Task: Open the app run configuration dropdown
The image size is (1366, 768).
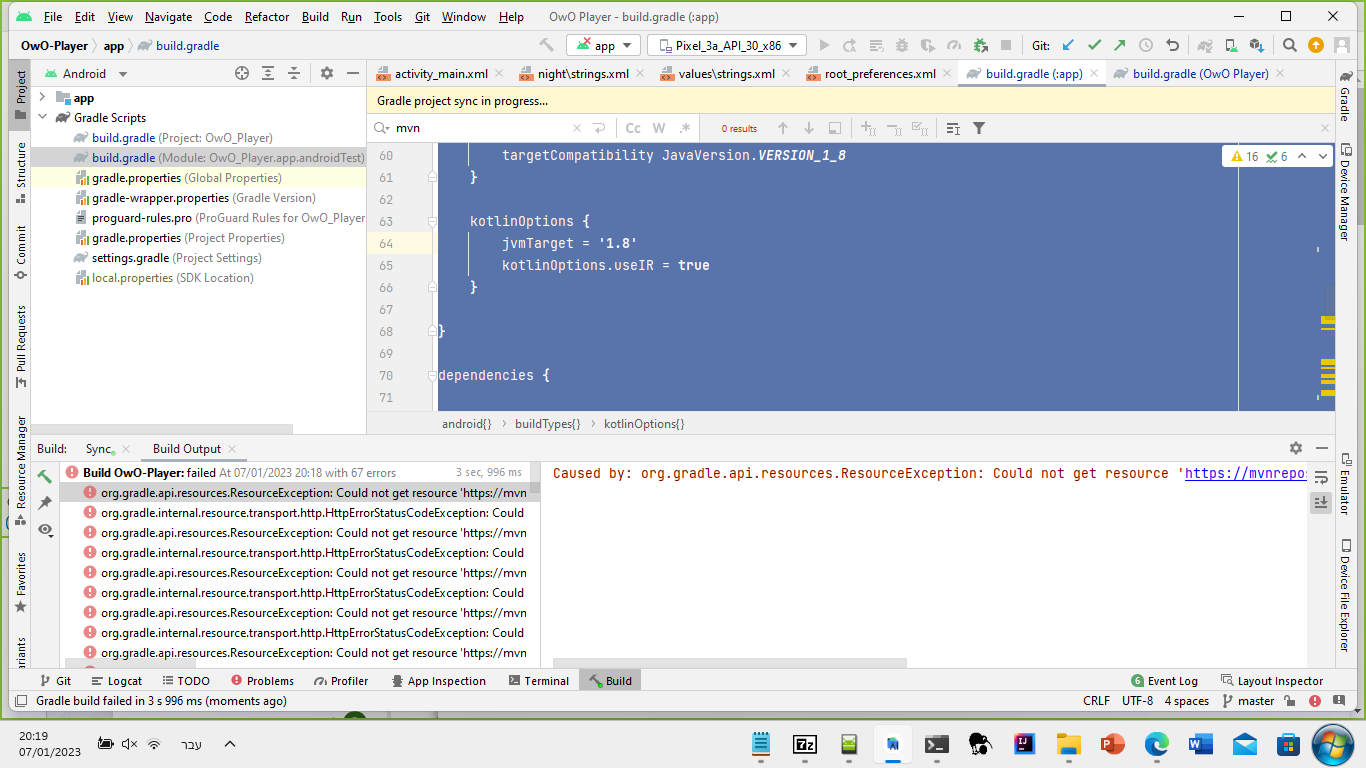Action: (x=603, y=45)
